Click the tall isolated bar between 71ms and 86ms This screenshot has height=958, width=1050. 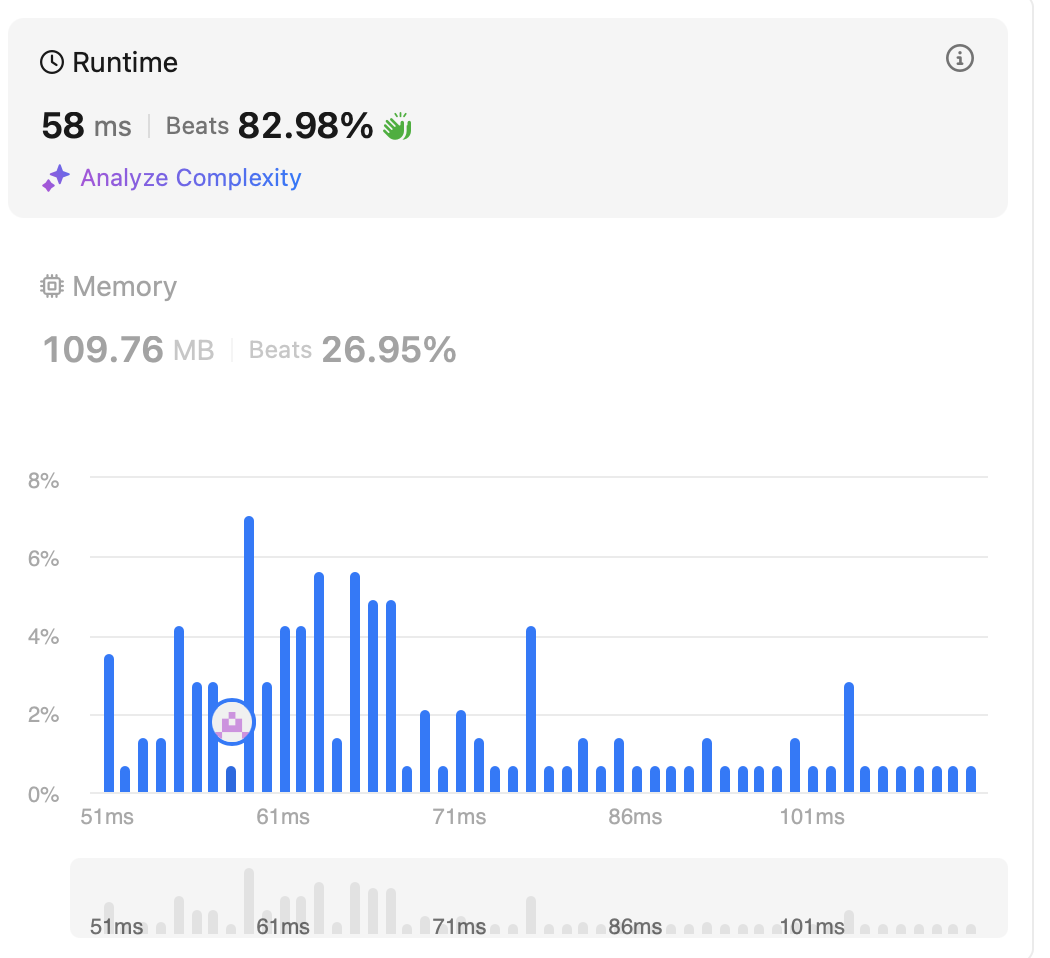click(x=531, y=710)
